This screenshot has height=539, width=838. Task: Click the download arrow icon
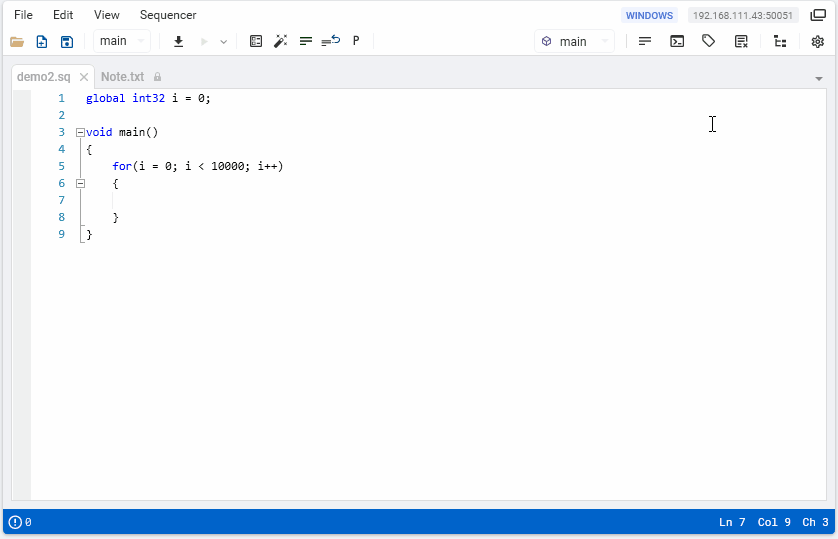click(179, 42)
